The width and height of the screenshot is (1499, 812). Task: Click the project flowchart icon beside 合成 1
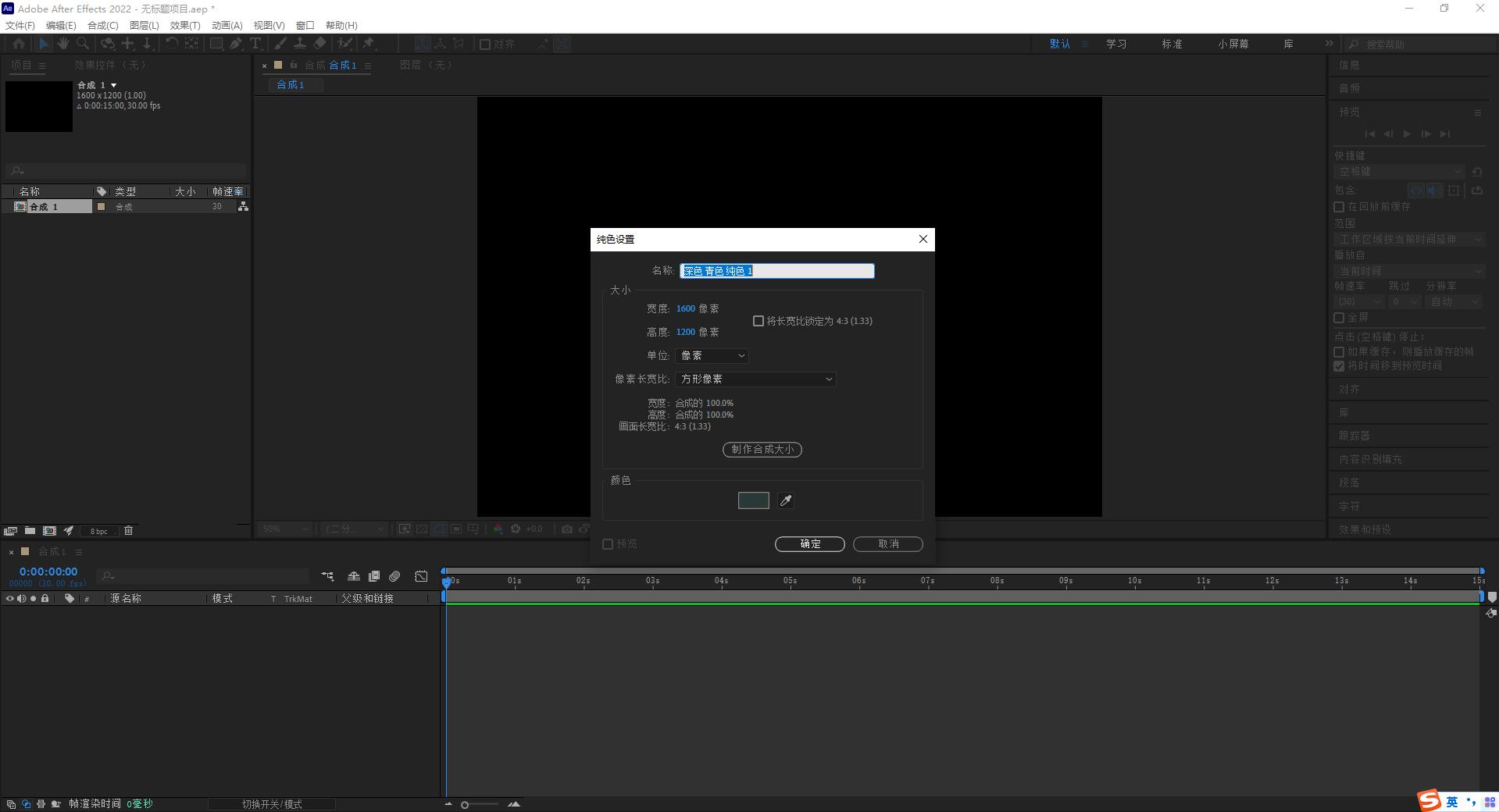[243, 206]
